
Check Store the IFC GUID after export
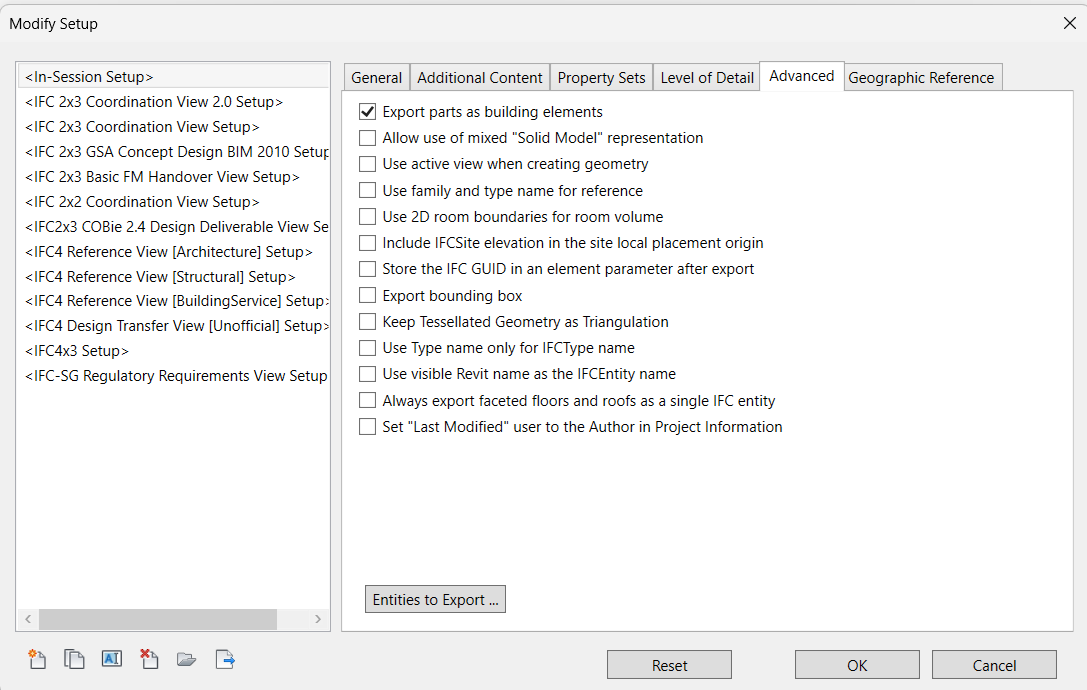(367, 269)
